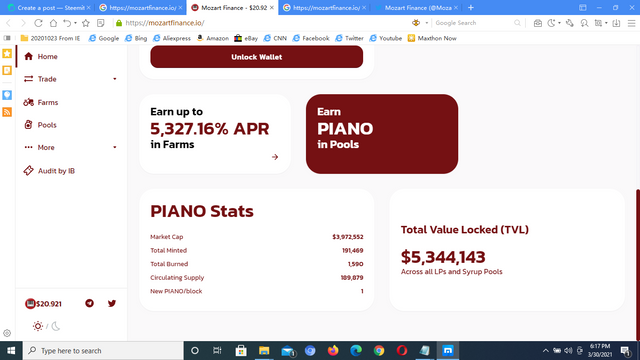Click the Trade swap arrows icon
The image size is (640, 360).
click(x=28, y=79)
